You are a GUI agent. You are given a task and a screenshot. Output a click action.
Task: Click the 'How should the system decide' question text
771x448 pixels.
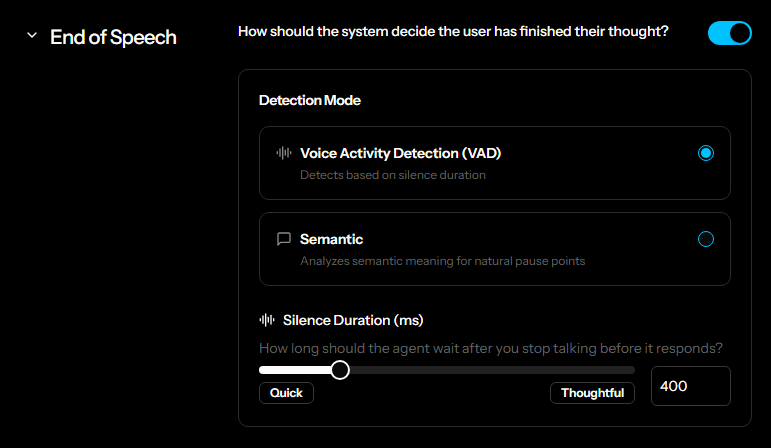click(x=453, y=32)
